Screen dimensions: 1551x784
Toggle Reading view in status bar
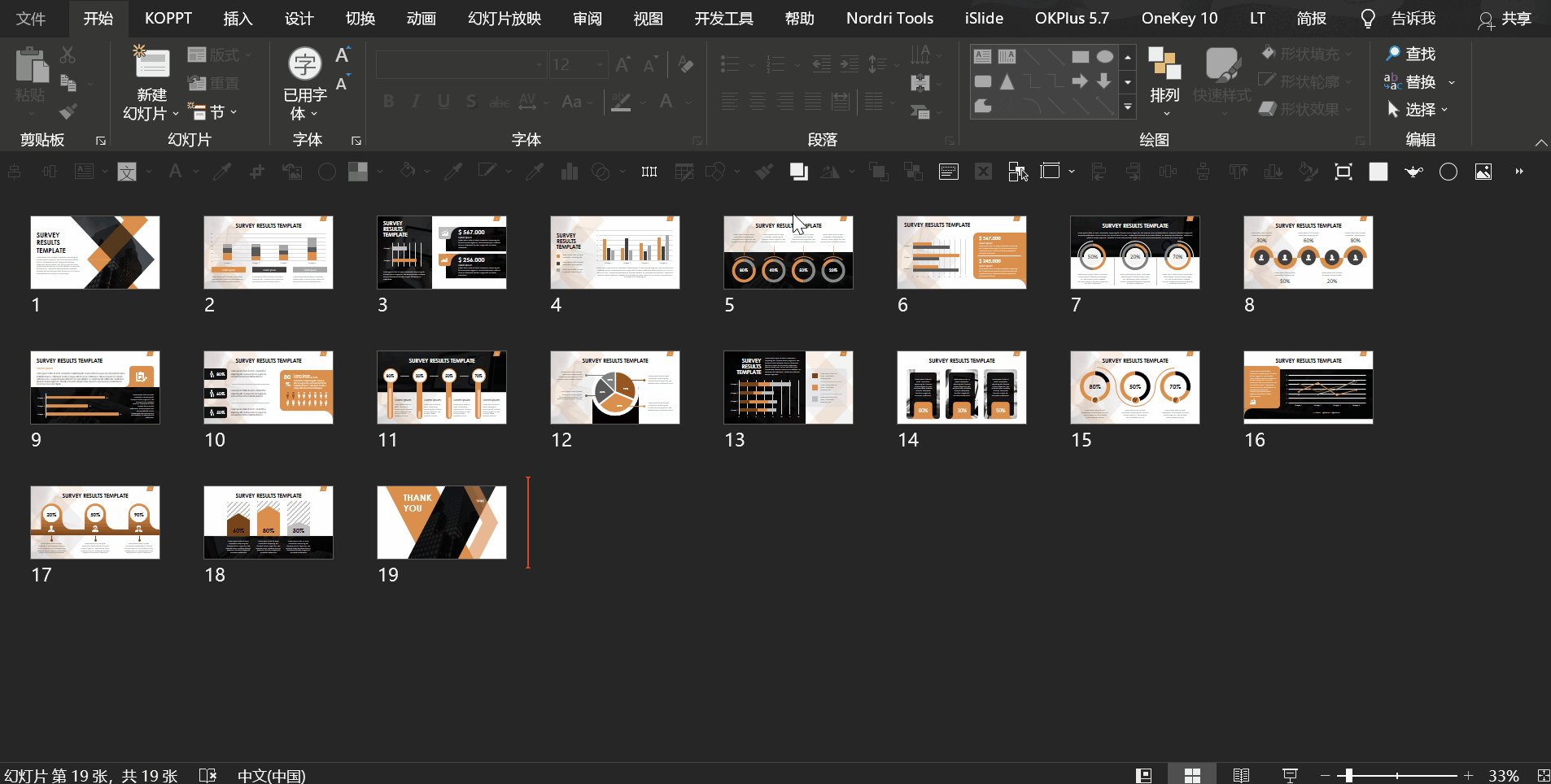point(1241,775)
